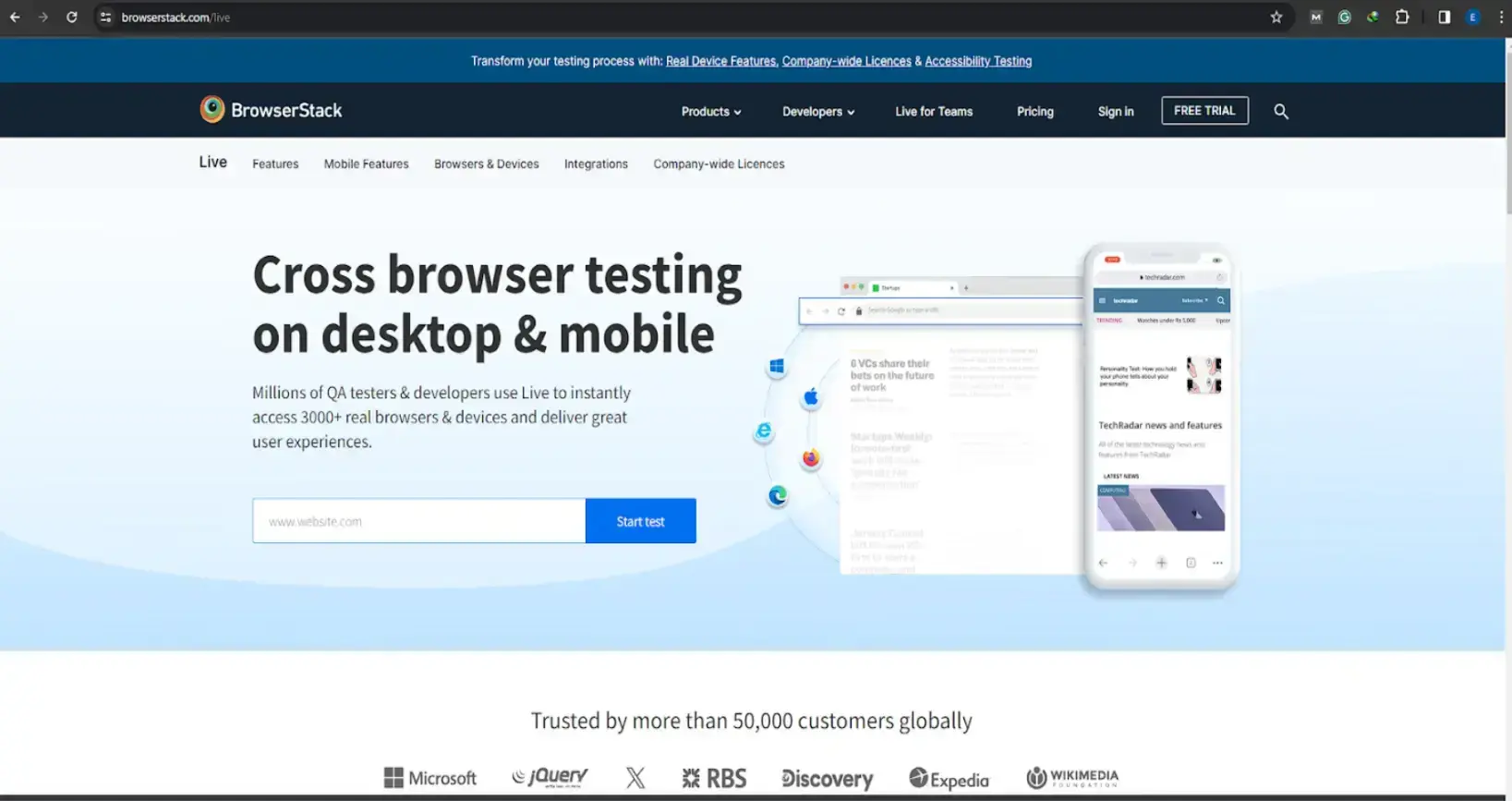Image resolution: width=1512 pixels, height=801 pixels.
Task: Click the Windows logo icon in hero graphic
Action: pos(777,367)
